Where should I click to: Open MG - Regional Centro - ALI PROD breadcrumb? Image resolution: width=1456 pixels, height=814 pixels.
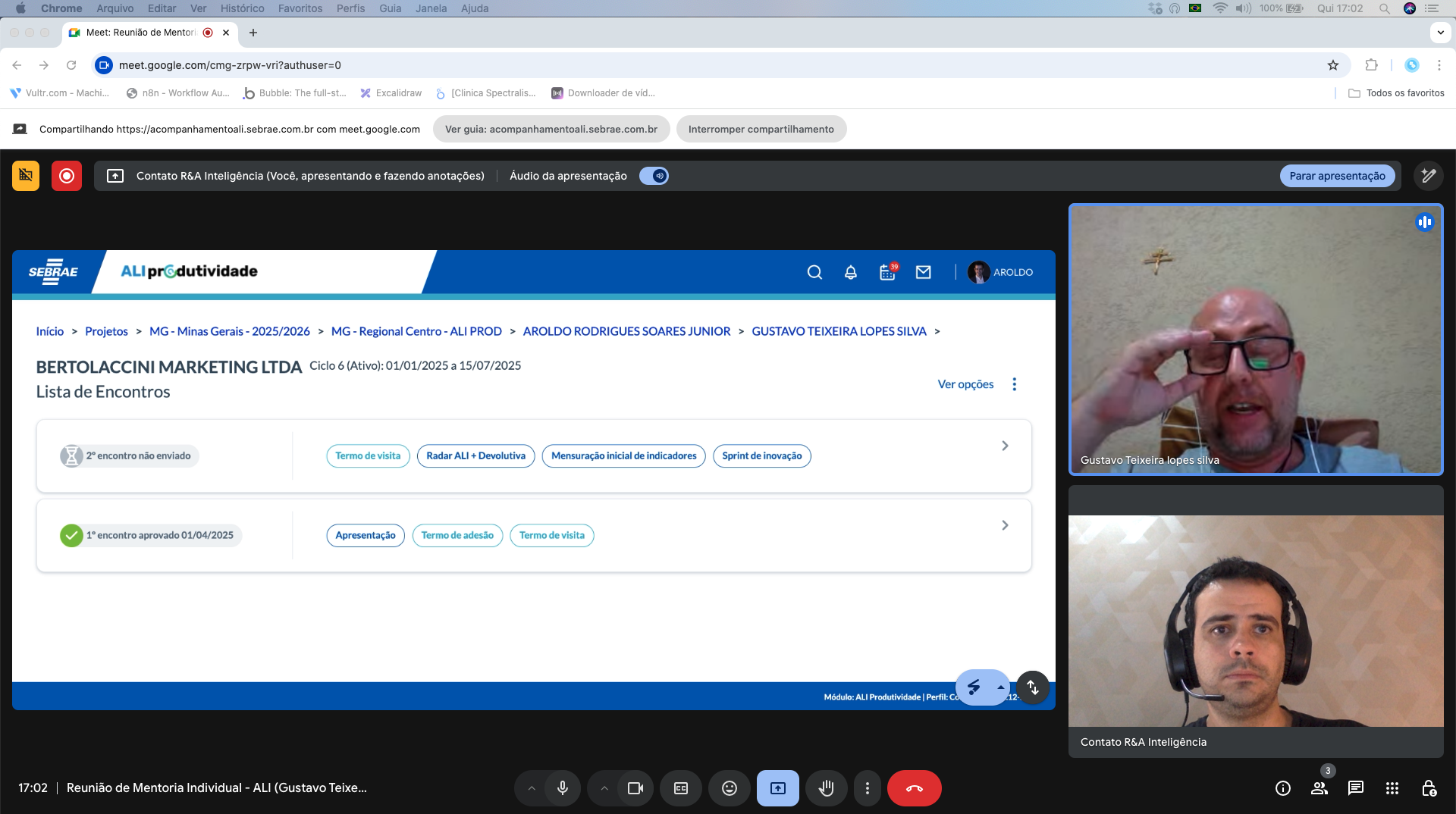click(416, 331)
